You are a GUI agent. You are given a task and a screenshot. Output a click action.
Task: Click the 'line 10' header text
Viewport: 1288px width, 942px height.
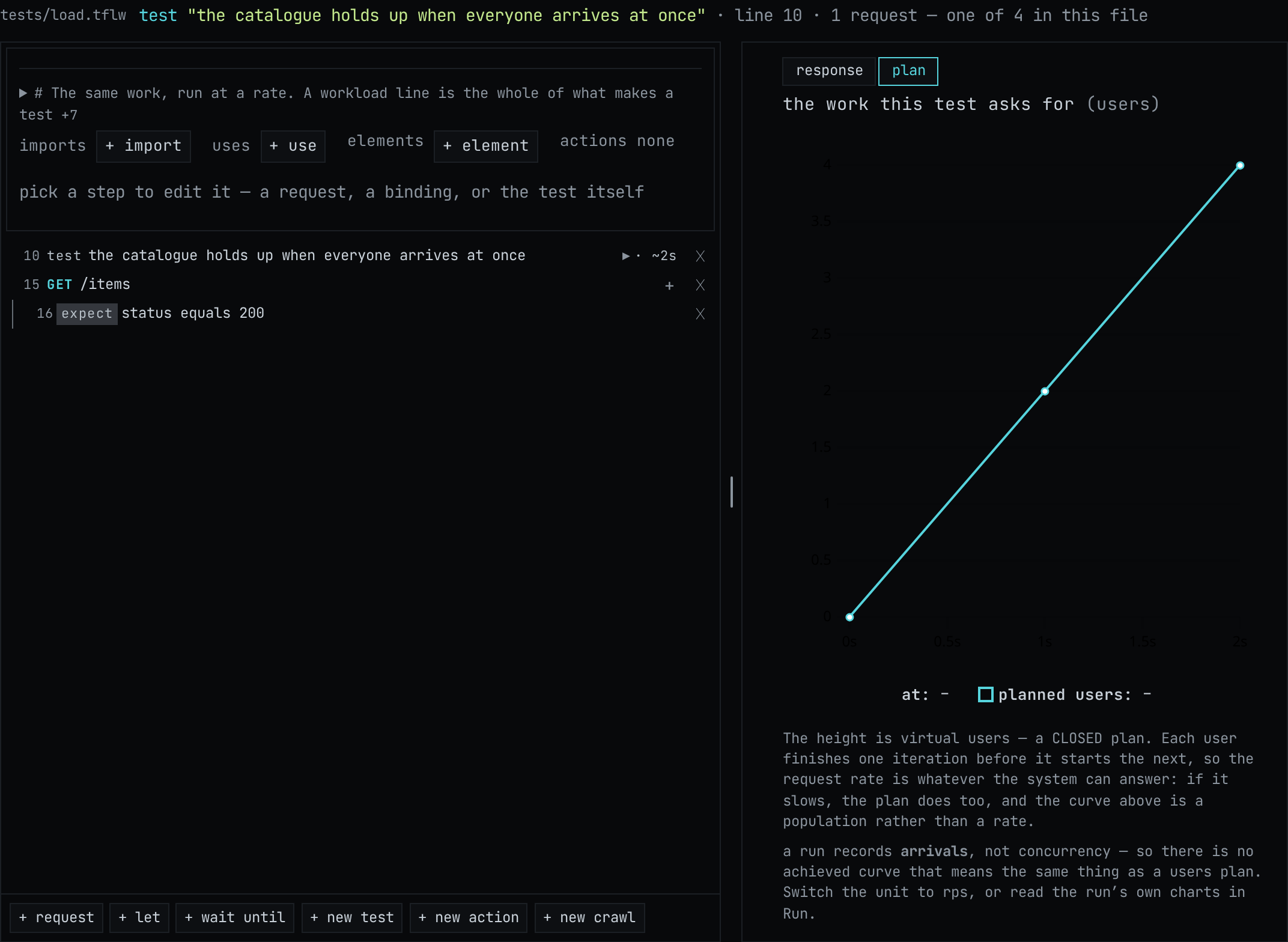pos(768,15)
